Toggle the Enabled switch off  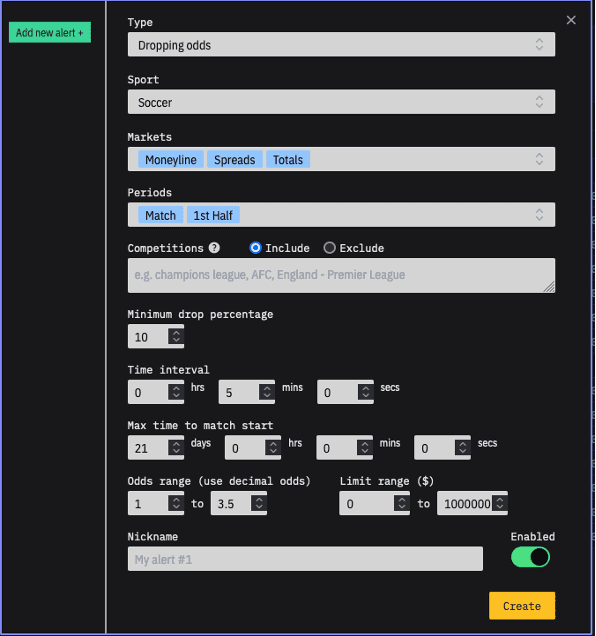(530, 557)
